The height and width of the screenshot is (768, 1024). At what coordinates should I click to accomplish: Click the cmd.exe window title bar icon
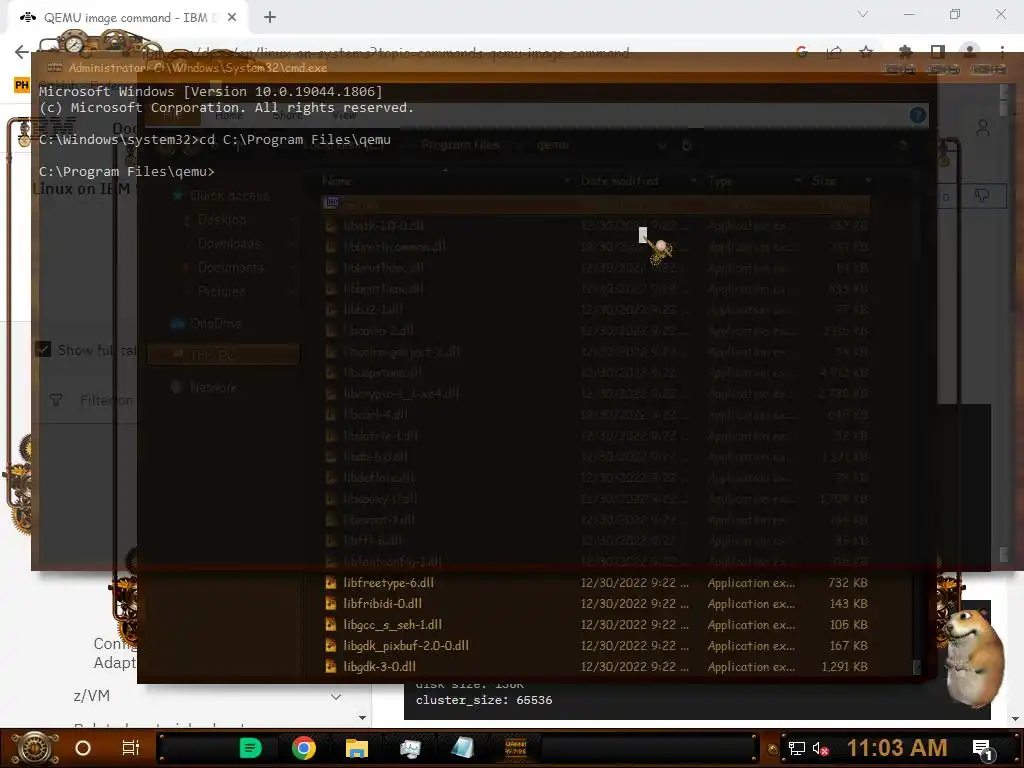point(55,67)
